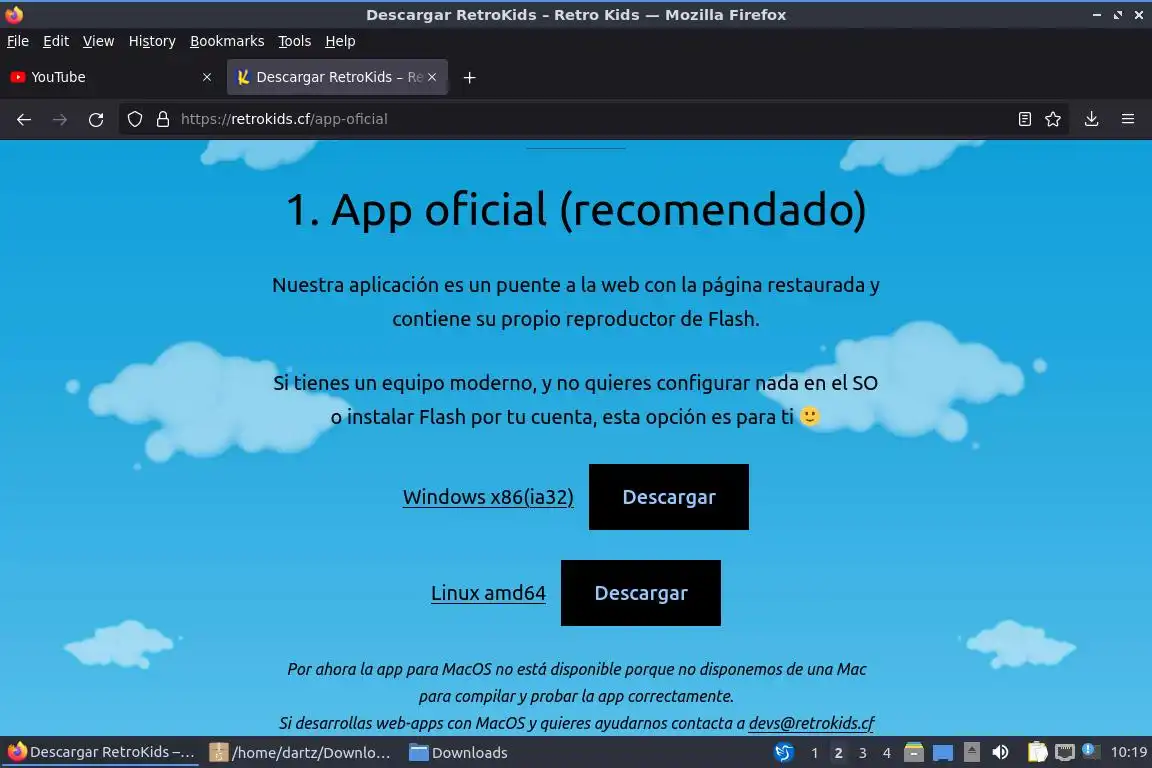The image size is (1152, 768).
Task: Close the YouTube tab
Action: [207, 77]
